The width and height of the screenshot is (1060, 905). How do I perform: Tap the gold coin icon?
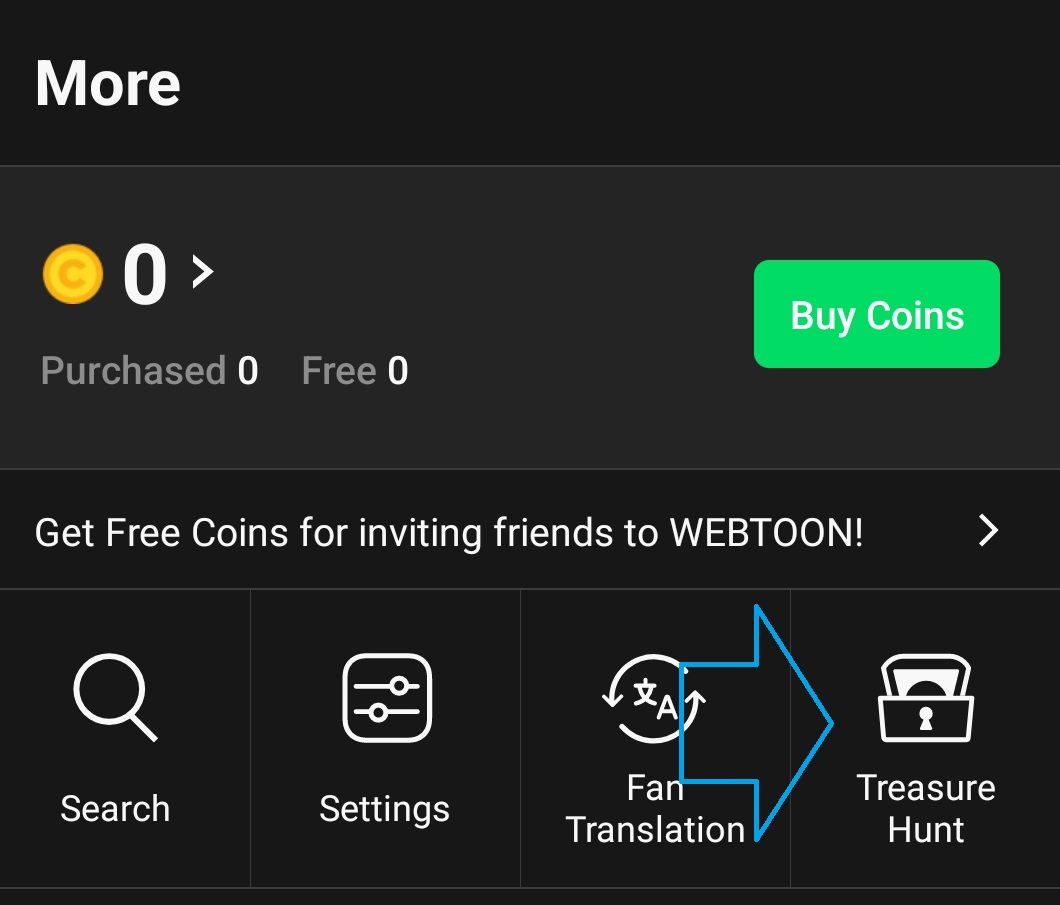[73, 274]
